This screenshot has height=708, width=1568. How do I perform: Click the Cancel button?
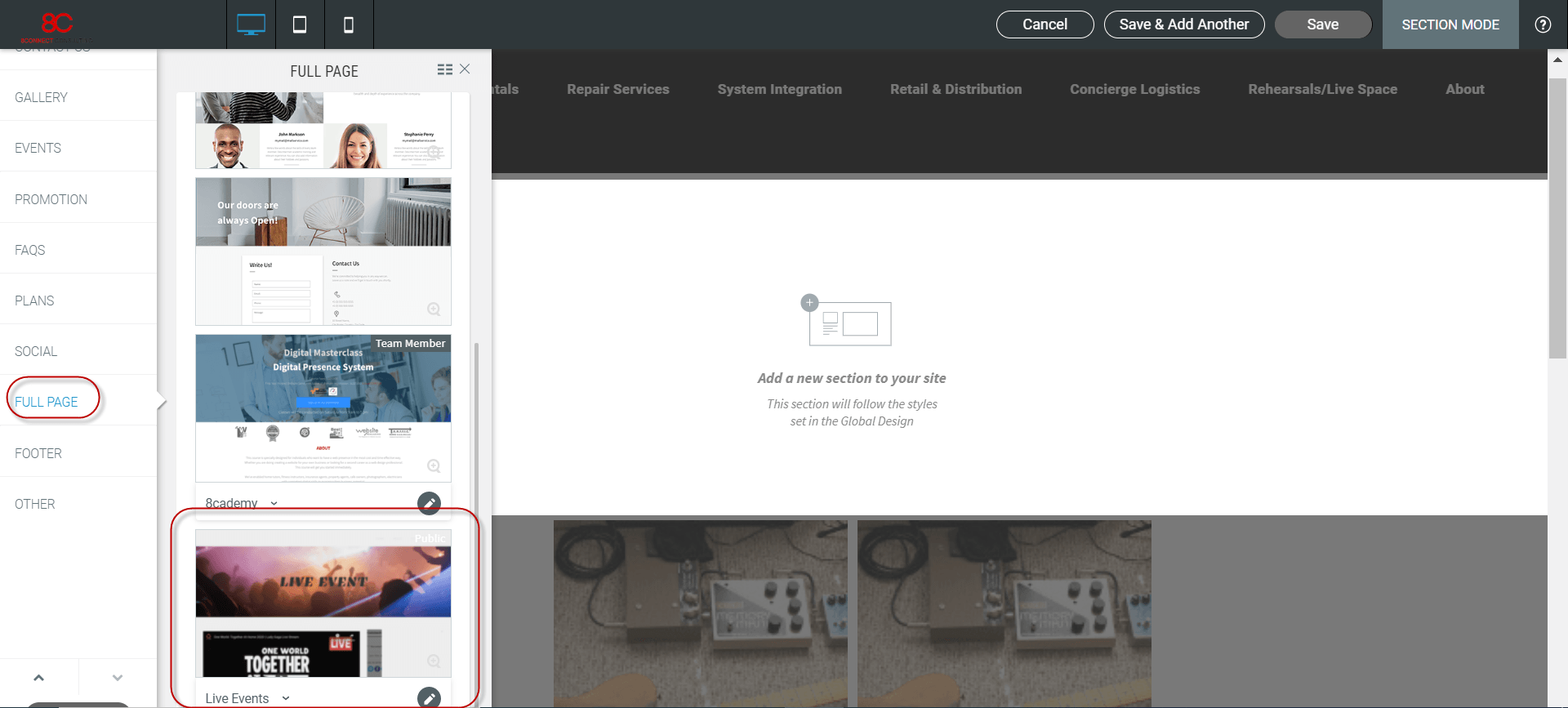pyautogui.click(x=1045, y=24)
